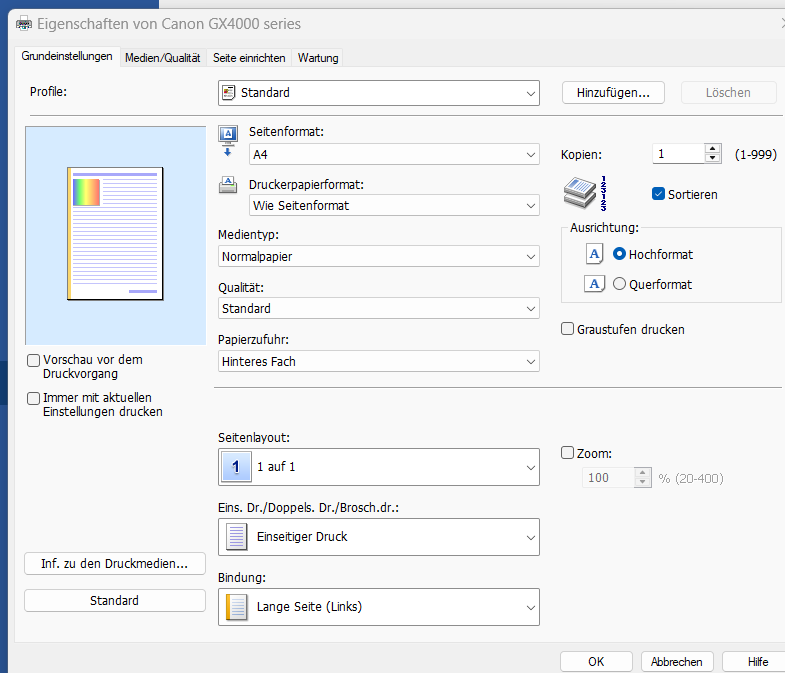Click the '1 auf 1' layout icon
This screenshot has height=673, width=785.
click(236, 467)
